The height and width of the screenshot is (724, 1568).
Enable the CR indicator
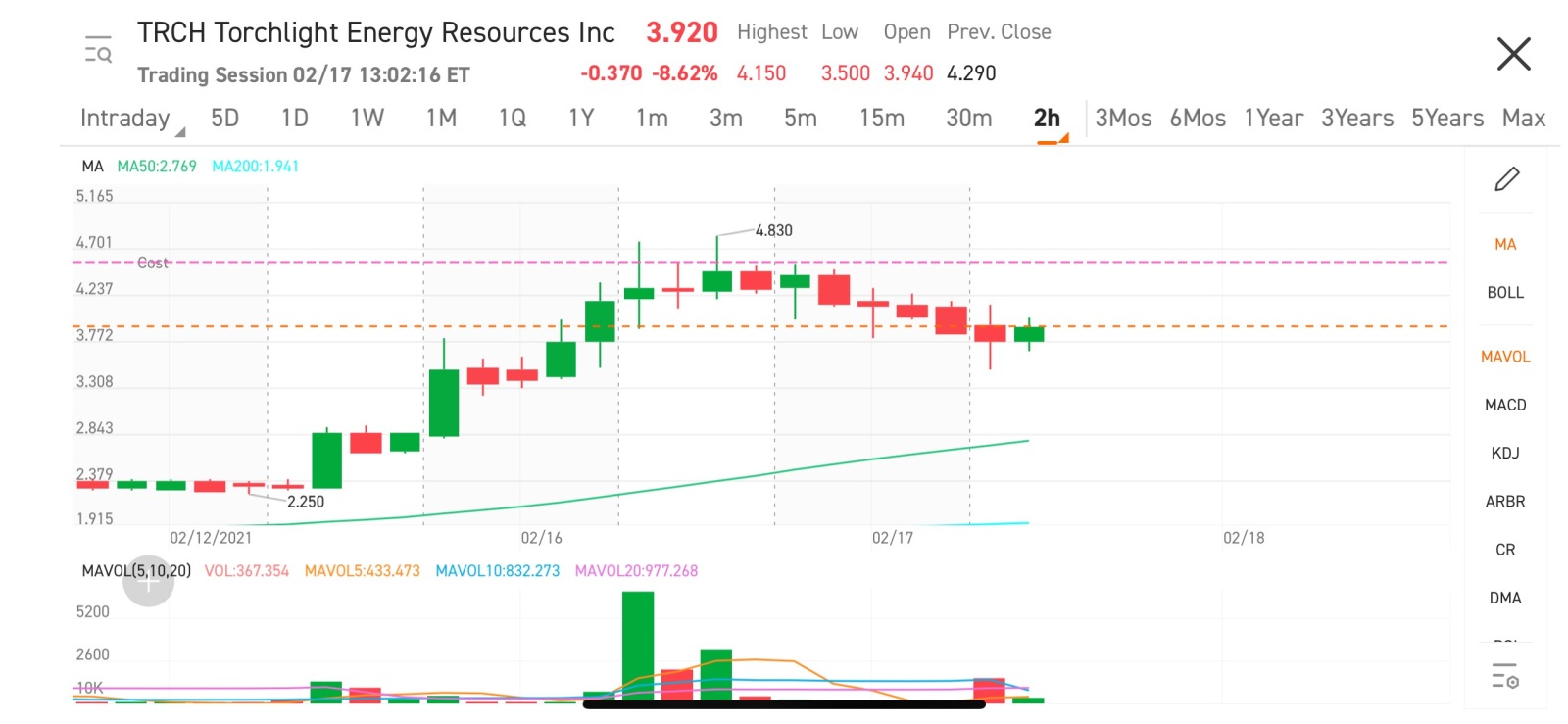coord(1505,550)
